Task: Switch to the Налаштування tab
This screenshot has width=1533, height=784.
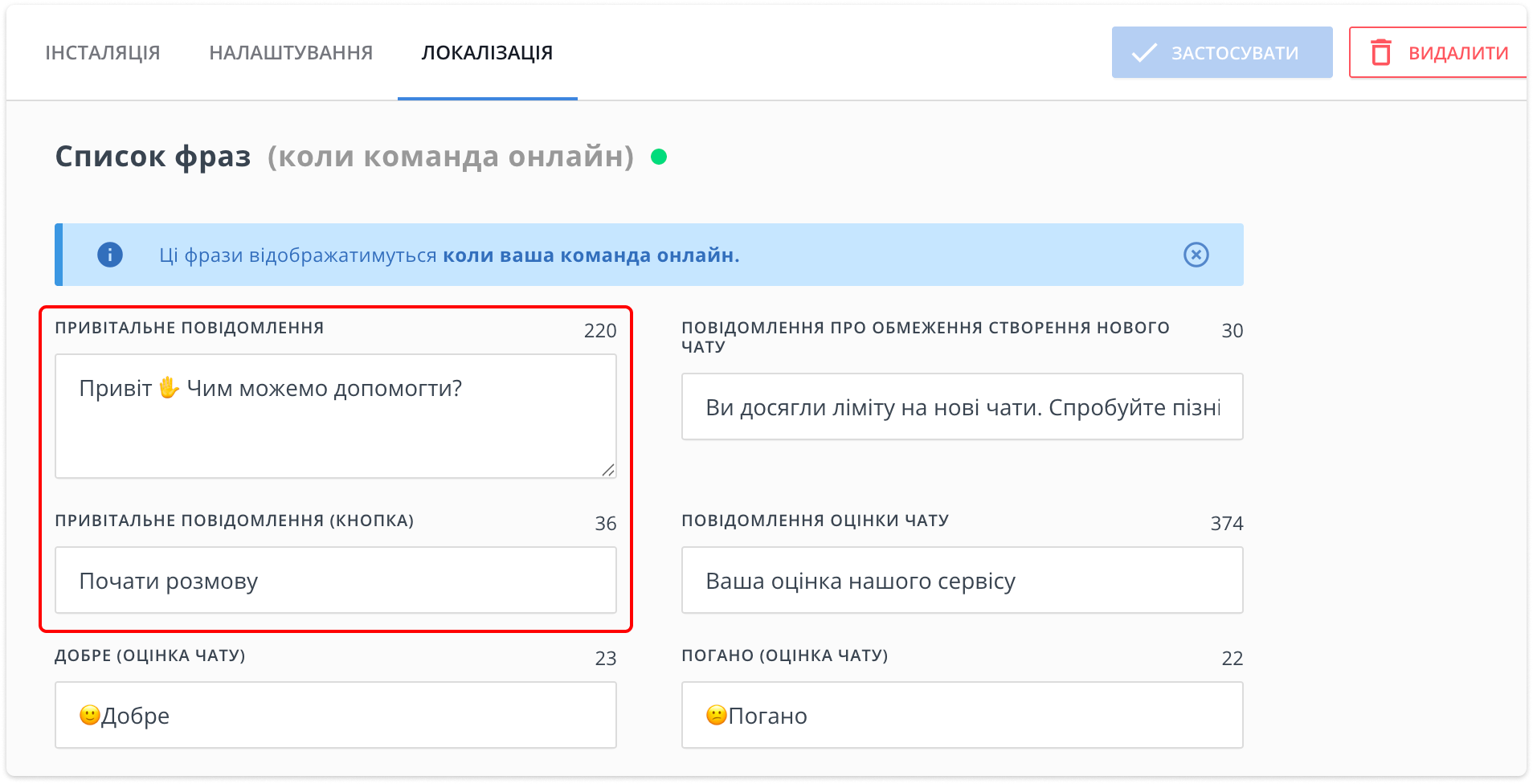Action: click(291, 52)
